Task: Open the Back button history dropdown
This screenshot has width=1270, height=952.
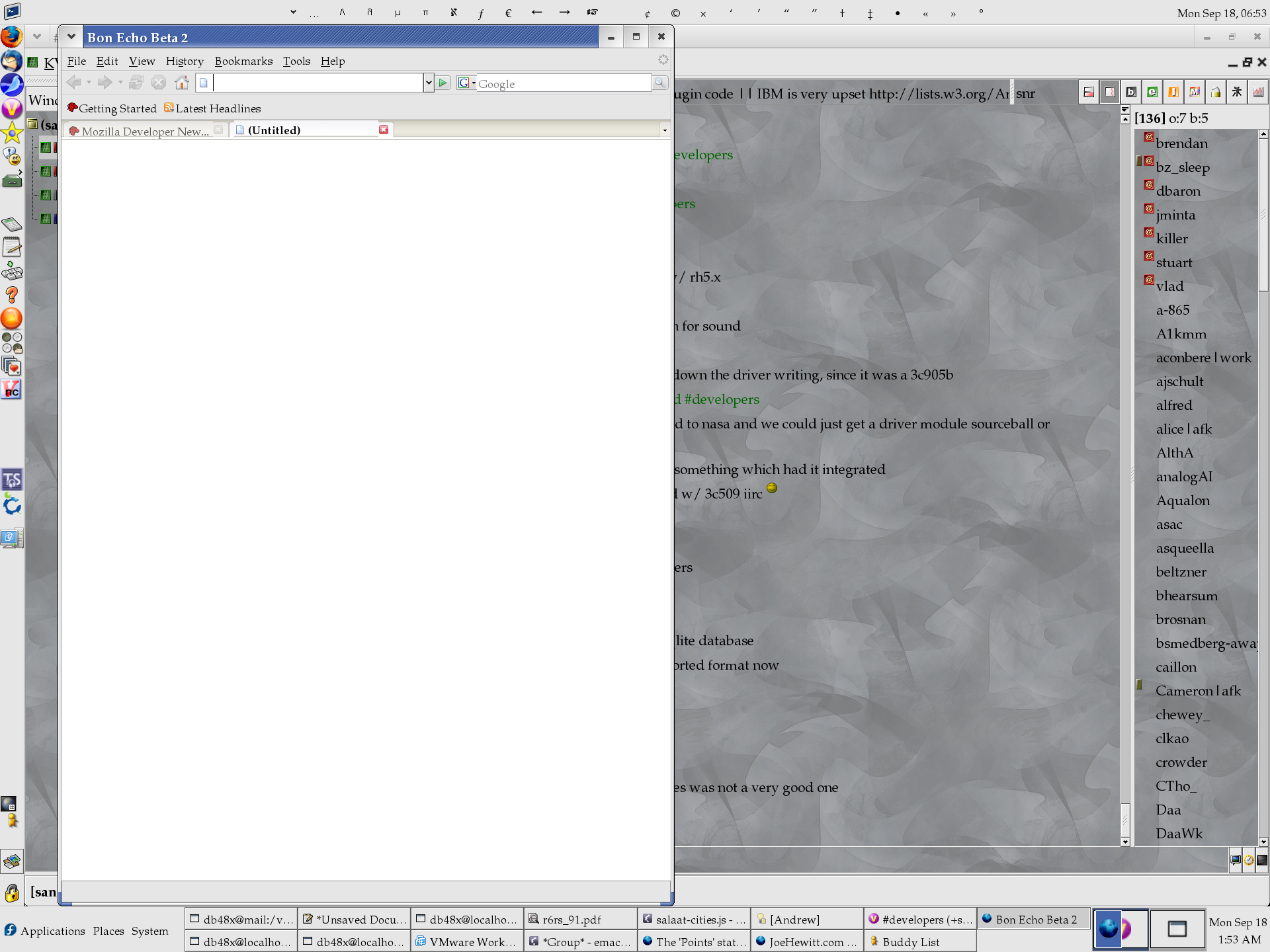Action: pos(88,83)
